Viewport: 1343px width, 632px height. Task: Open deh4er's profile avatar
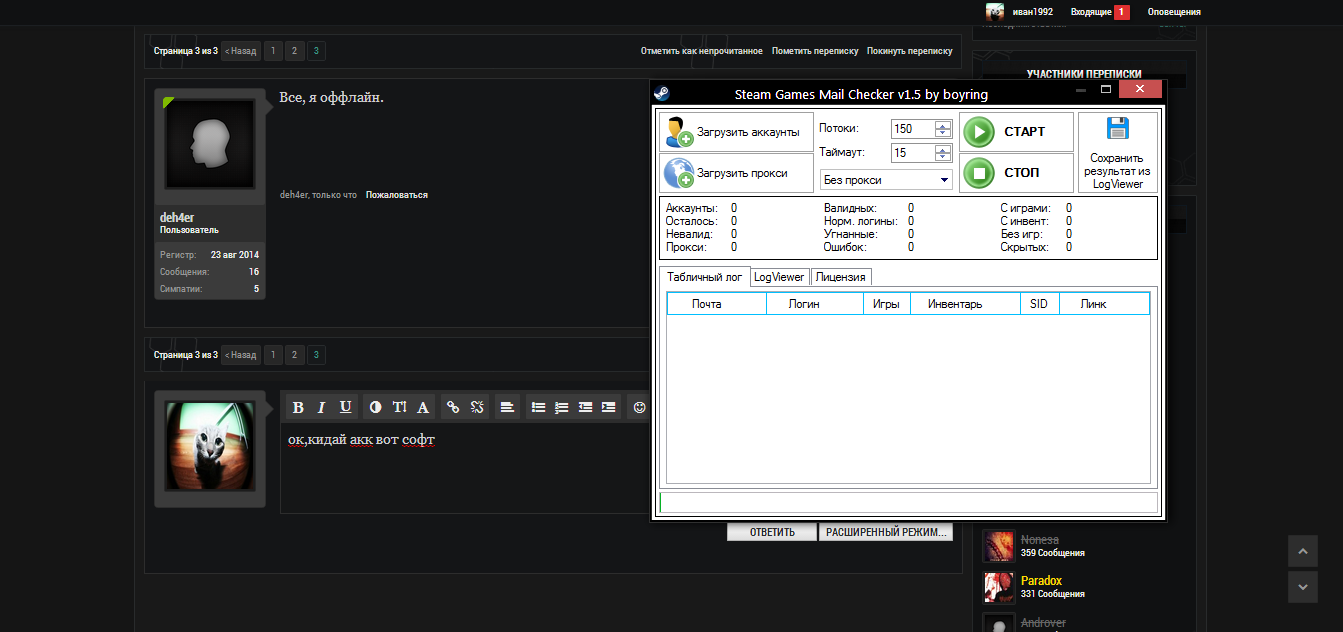[x=209, y=144]
